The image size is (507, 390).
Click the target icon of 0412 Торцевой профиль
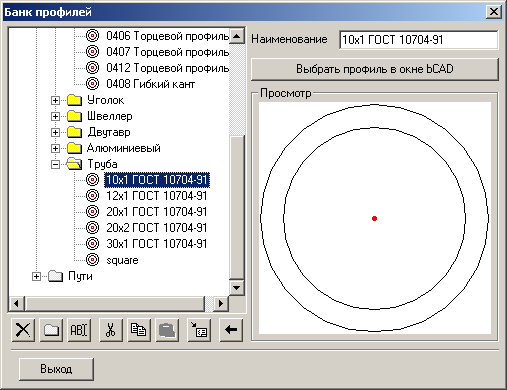(92, 67)
